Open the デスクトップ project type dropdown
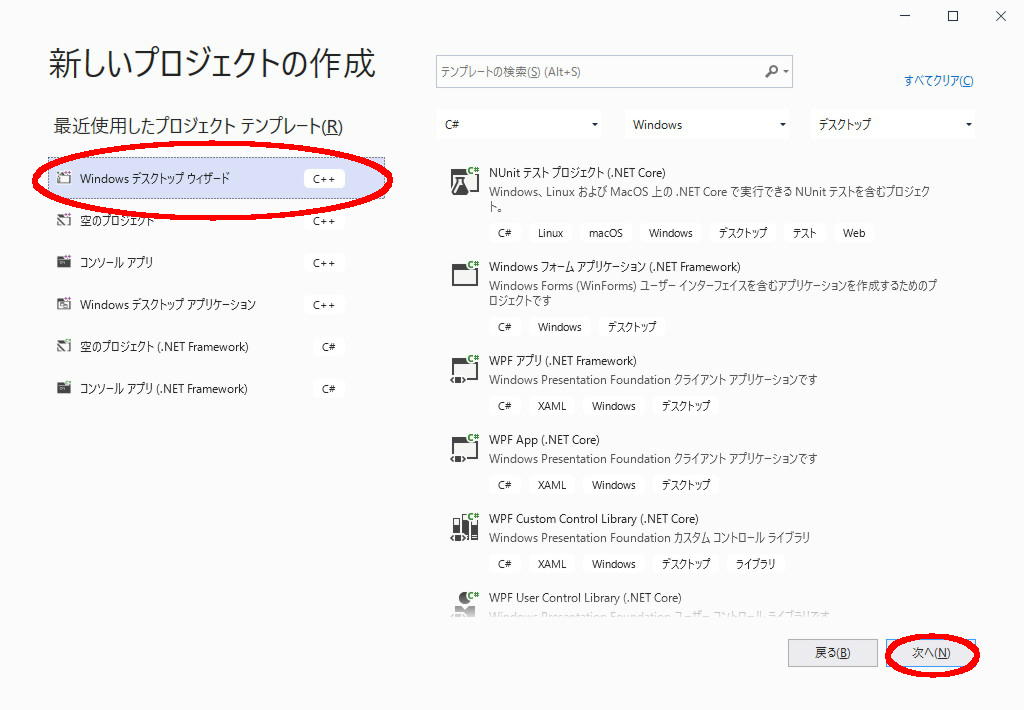 click(x=893, y=124)
